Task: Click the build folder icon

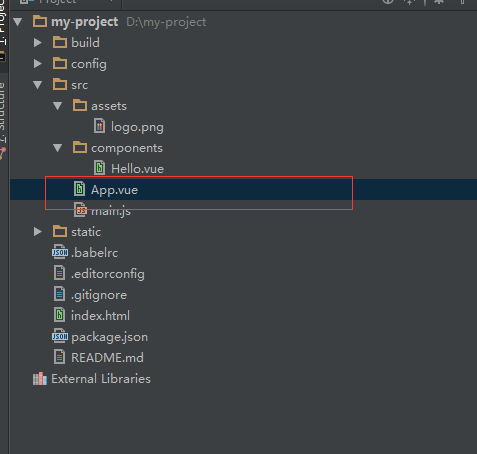Action: click(60, 42)
